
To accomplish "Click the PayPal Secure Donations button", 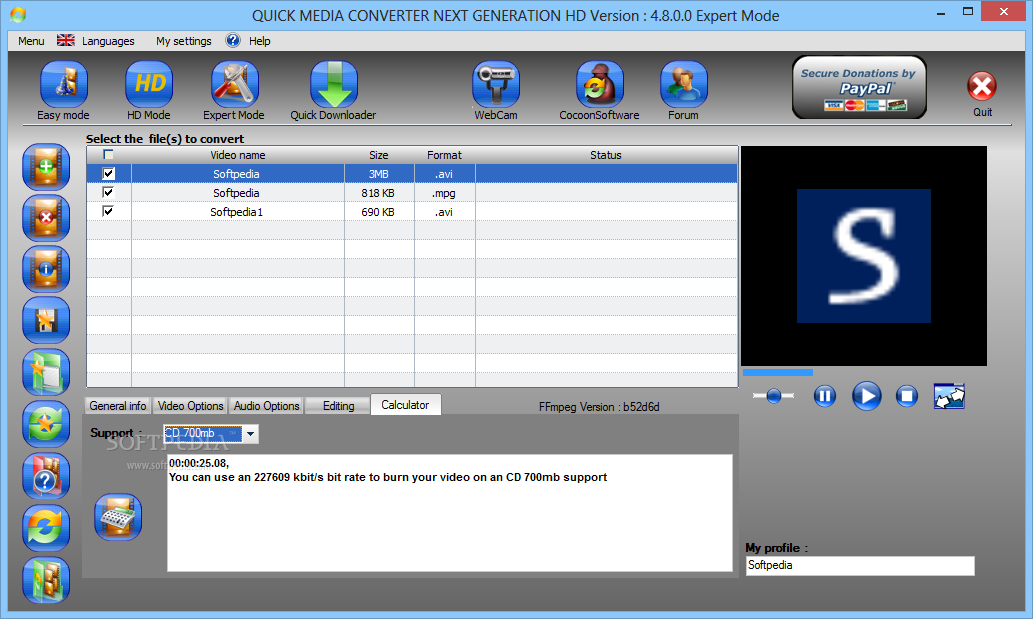I will pyautogui.click(x=859, y=87).
